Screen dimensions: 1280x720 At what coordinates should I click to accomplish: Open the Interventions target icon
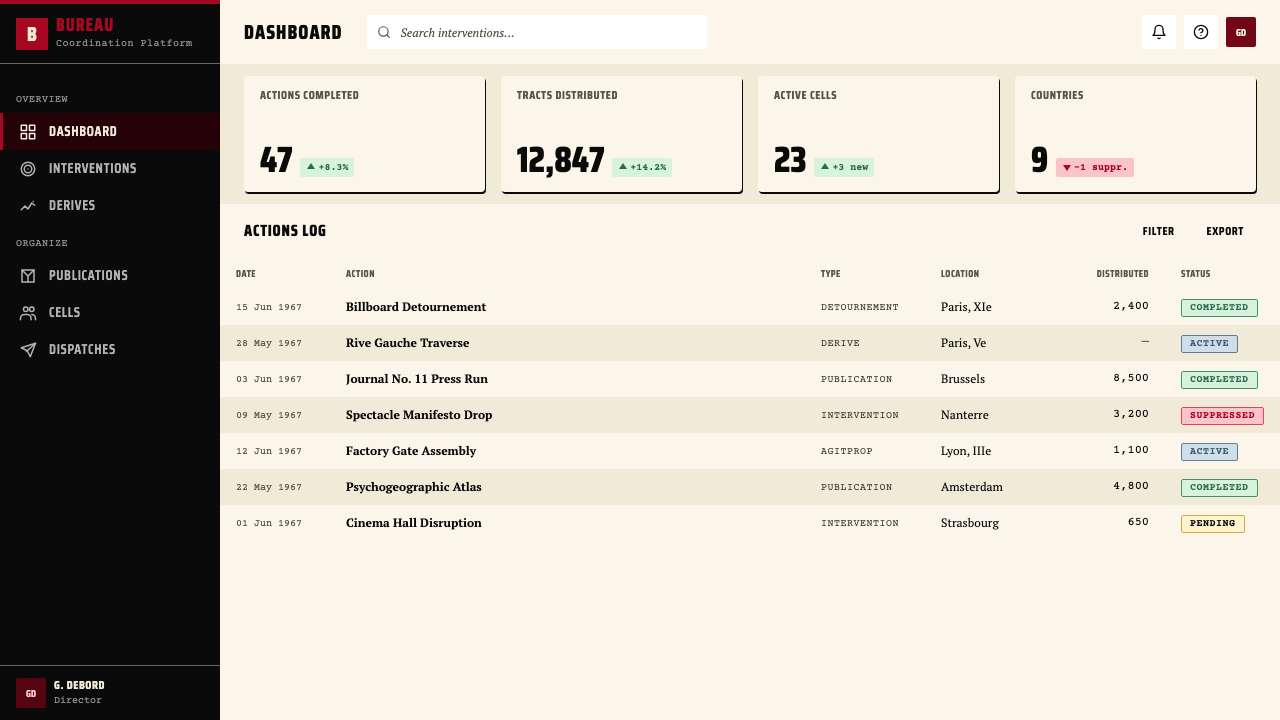click(x=28, y=169)
